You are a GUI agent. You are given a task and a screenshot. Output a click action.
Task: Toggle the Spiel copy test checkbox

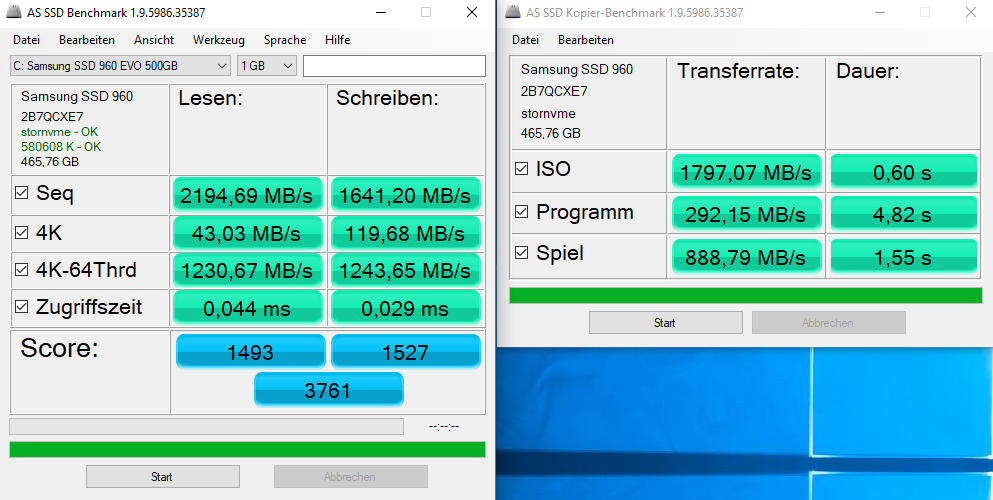(522, 253)
